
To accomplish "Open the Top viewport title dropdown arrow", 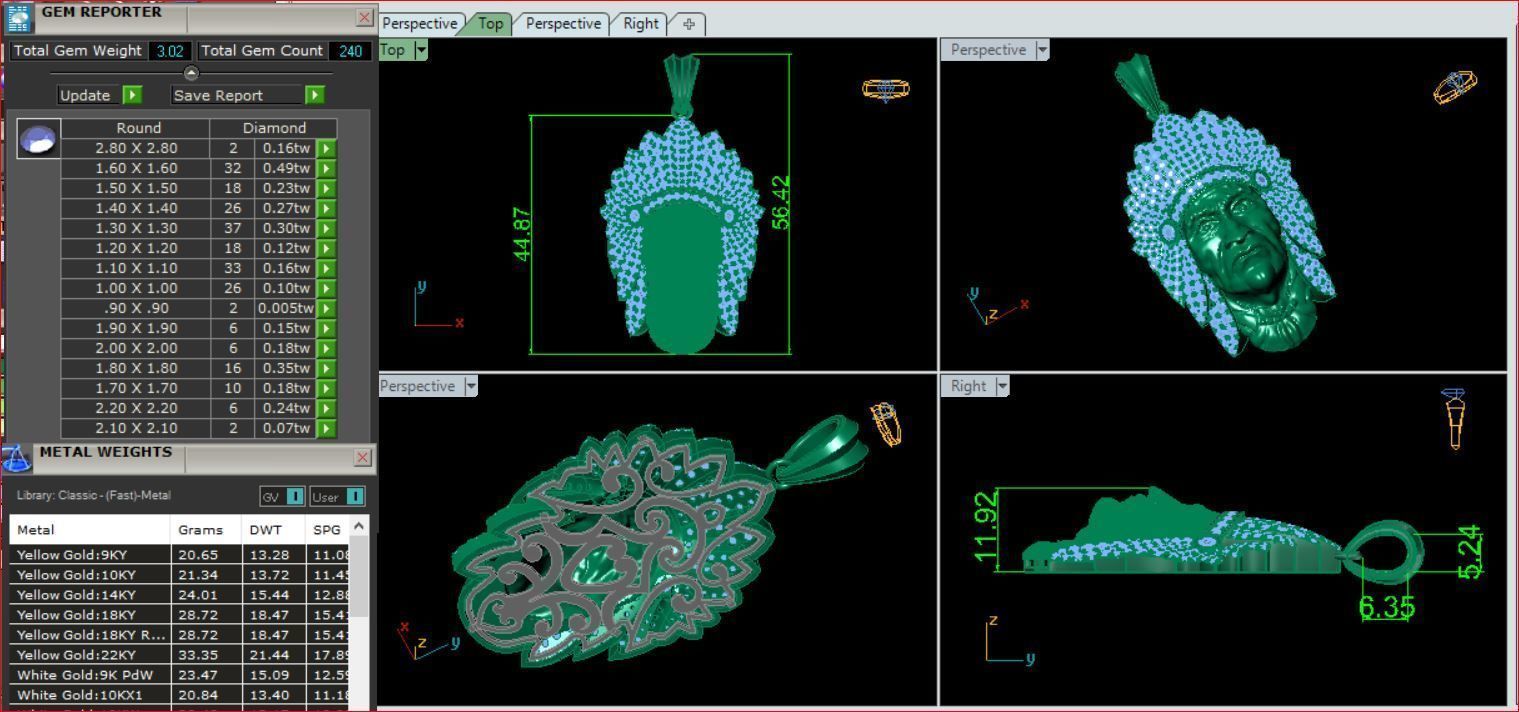I will coord(421,50).
